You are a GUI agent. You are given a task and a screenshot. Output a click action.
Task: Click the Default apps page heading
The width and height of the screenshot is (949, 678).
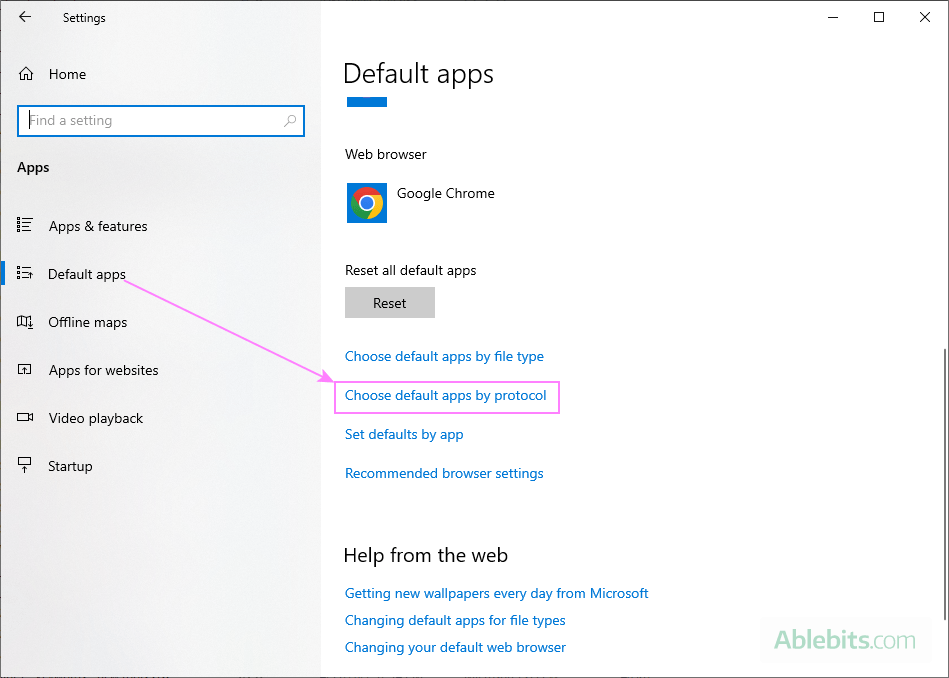click(418, 74)
